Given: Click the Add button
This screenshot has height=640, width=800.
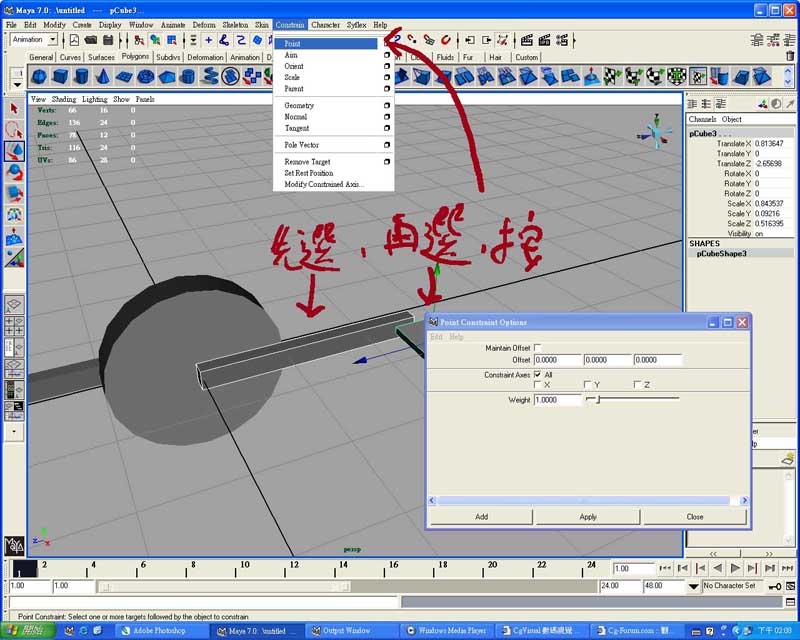Looking at the screenshot, I should [482, 516].
